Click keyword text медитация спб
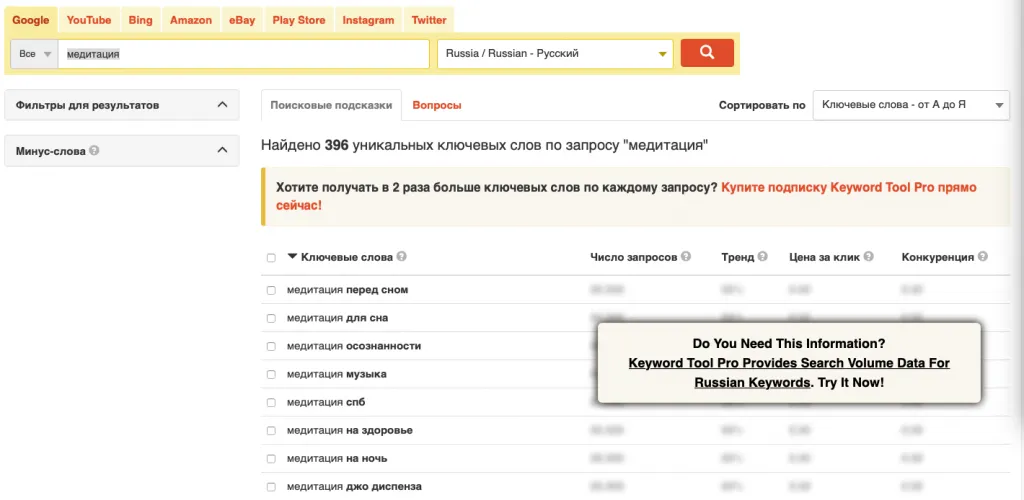The height and width of the screenshot is (500, 1024). pyautogui.click(x=326, y=402)
